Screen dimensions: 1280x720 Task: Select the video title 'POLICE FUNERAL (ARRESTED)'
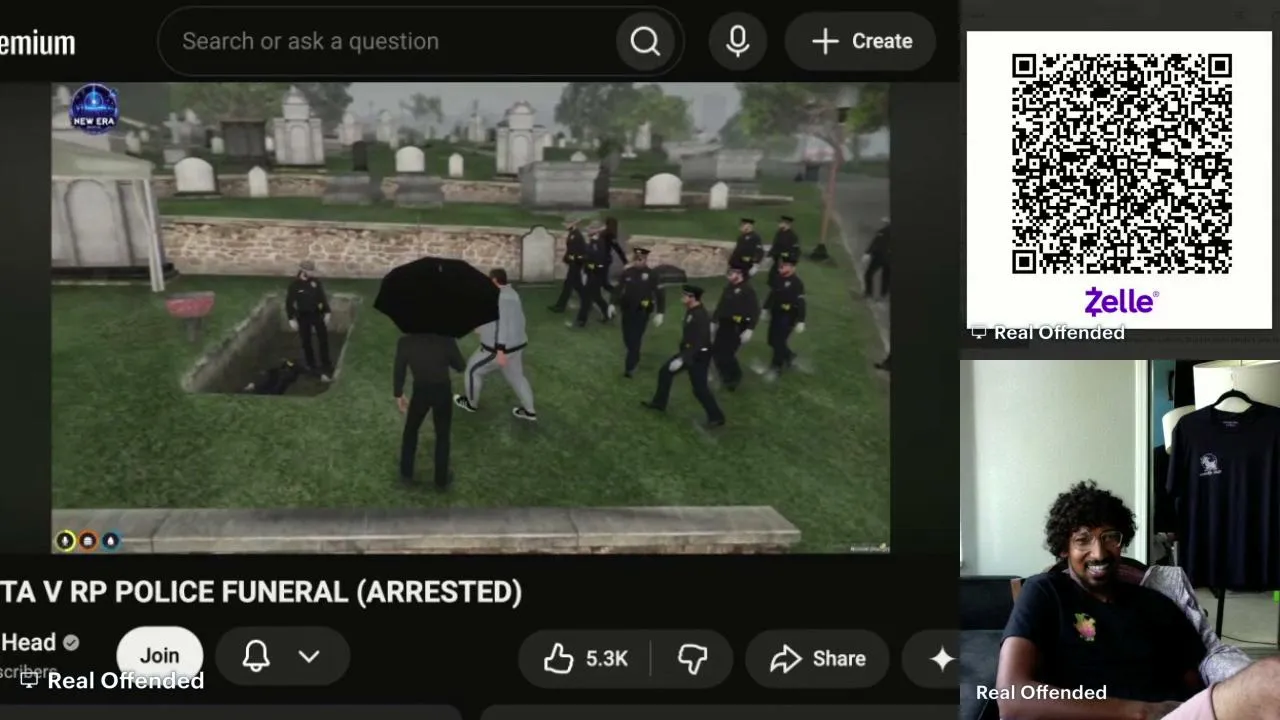point(319,592)
